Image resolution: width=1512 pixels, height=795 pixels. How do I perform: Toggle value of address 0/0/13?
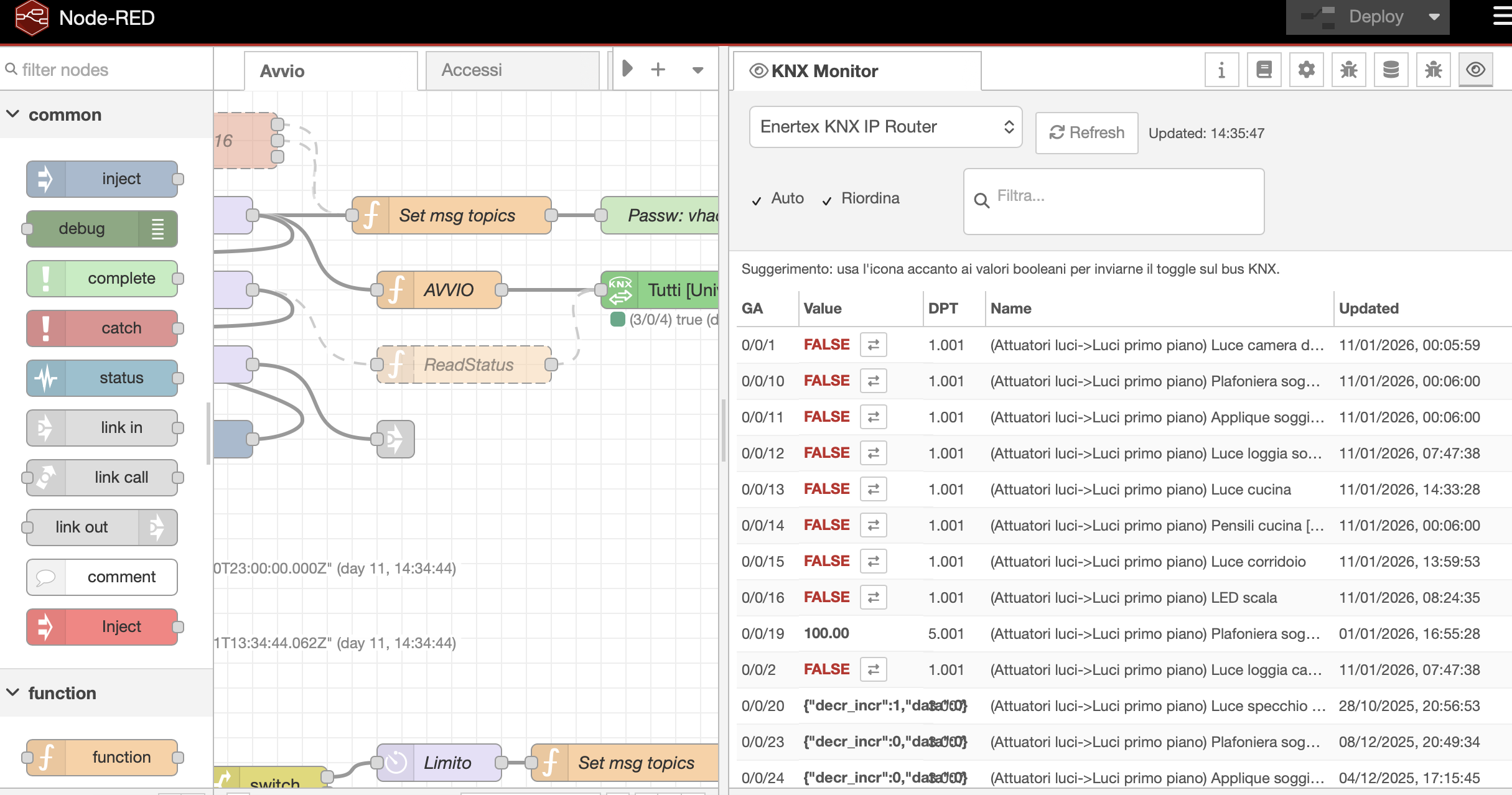point(873,489)
